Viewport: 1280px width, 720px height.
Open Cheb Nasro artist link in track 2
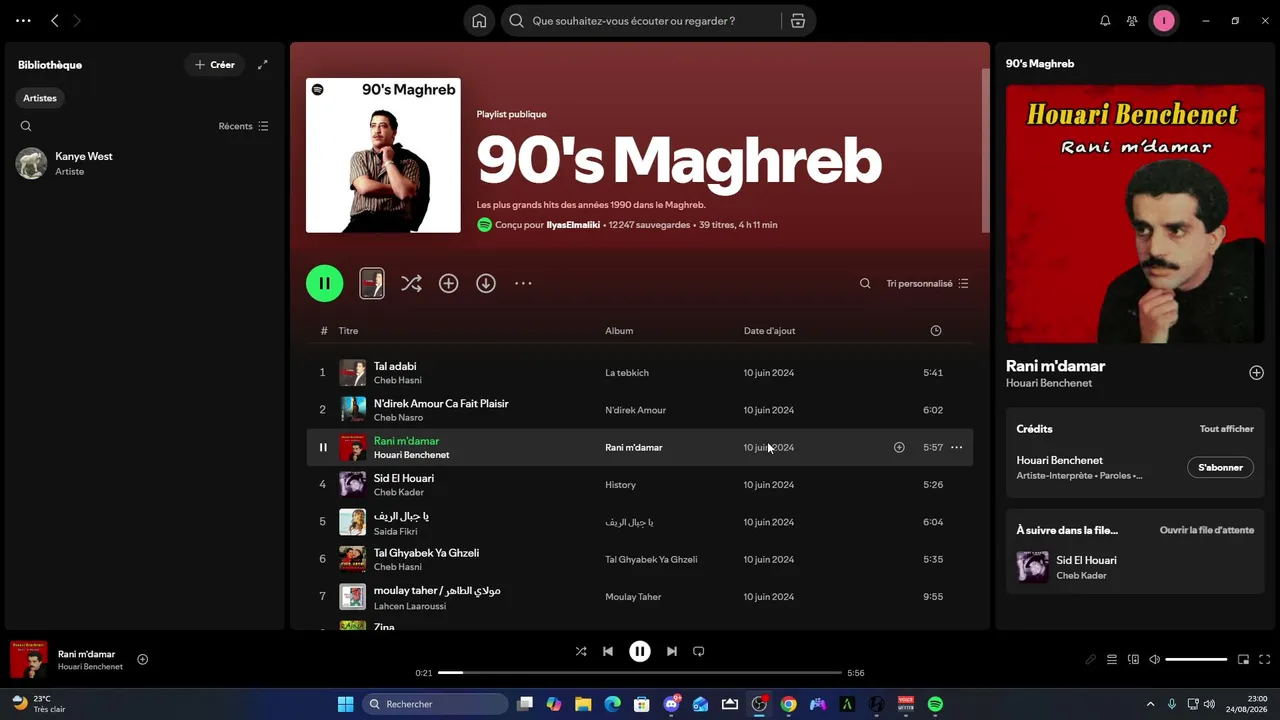pos(398,418)
